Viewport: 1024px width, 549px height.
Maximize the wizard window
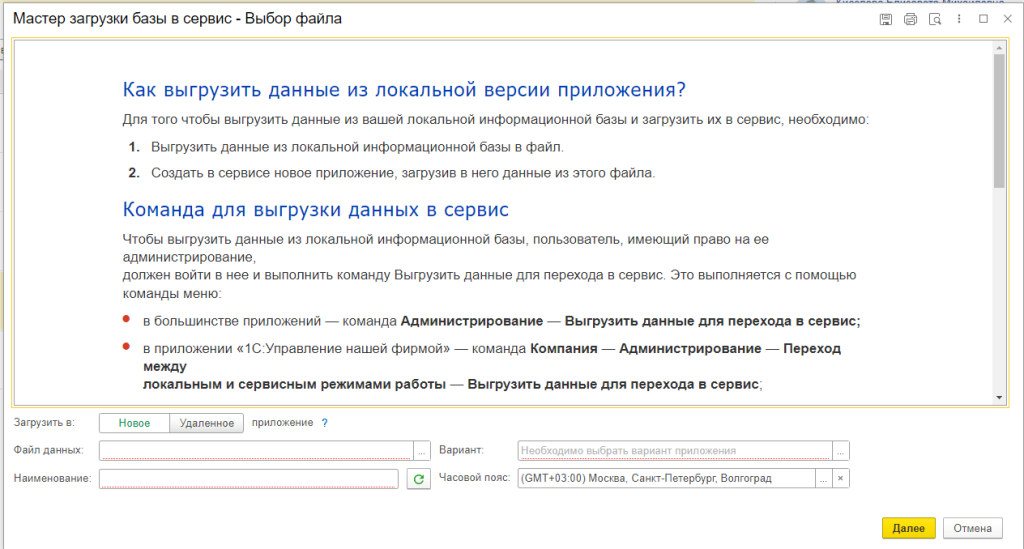[983, 19]
